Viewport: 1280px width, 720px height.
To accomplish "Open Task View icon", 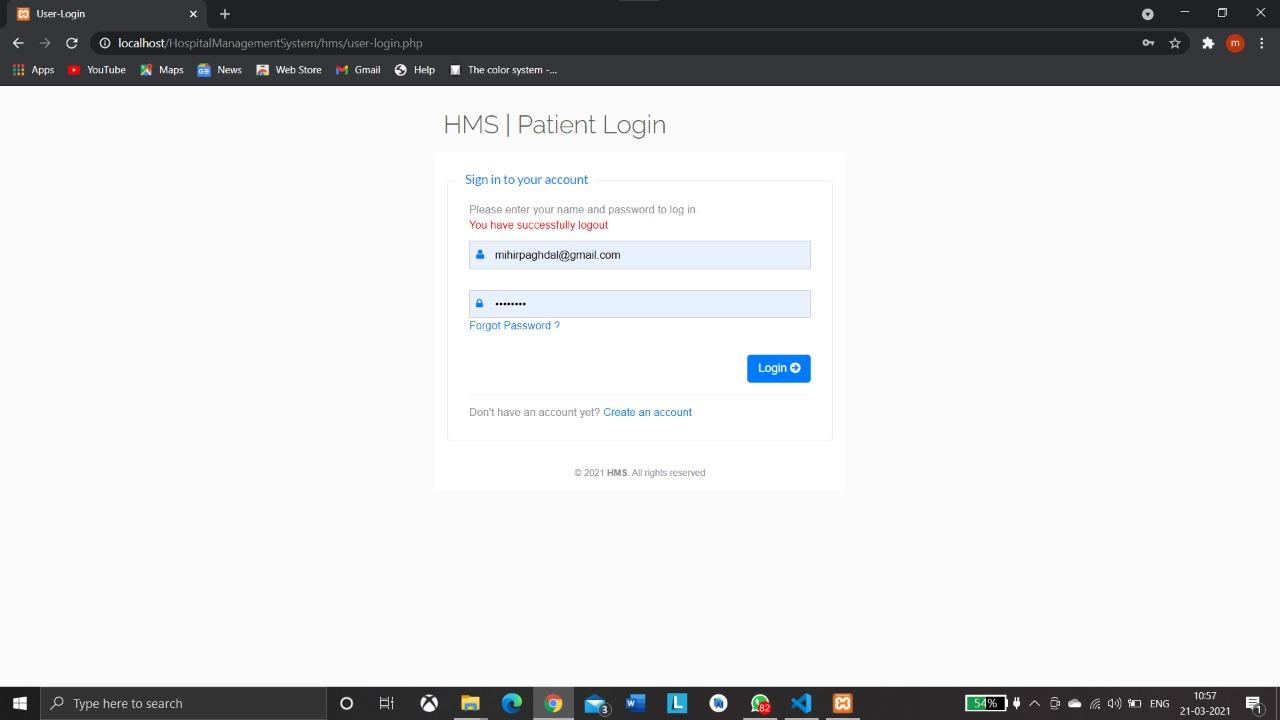I will click(386, 703).
